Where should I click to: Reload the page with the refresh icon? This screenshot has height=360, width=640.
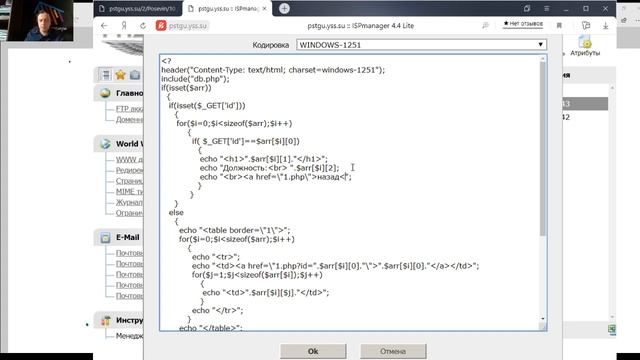[143, 26]
